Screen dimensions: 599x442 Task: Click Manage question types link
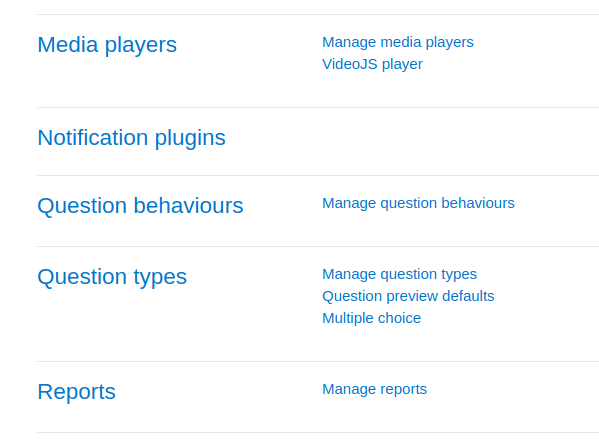pyautogui.click(x=399, y=274)
